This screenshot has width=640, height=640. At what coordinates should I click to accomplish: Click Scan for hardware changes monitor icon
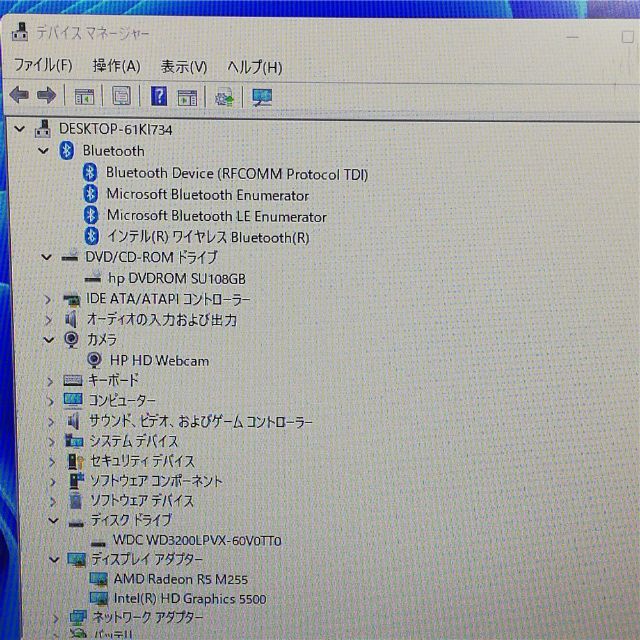coord(262,98)
